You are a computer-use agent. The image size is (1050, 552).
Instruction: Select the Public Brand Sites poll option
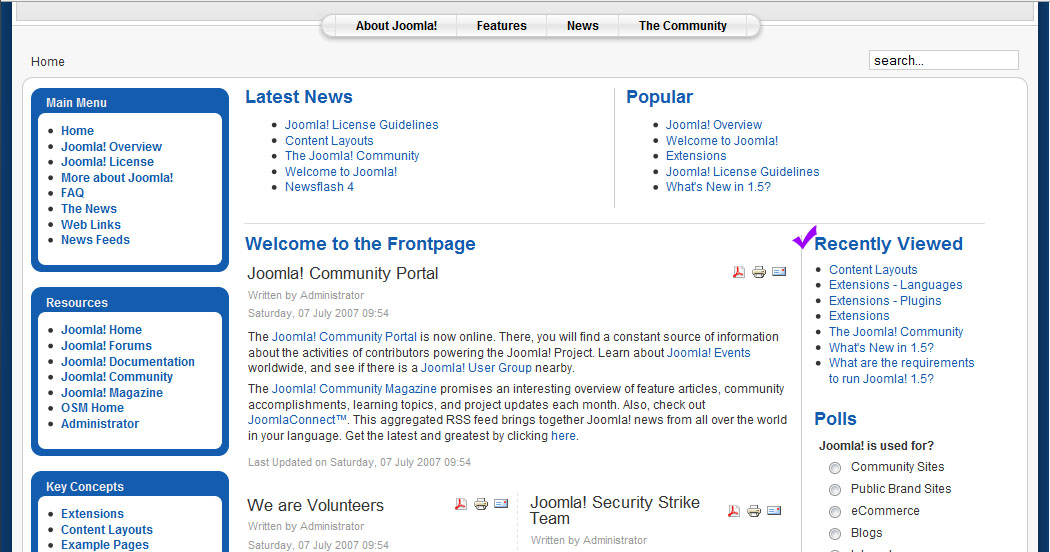(x=835, y=490)
